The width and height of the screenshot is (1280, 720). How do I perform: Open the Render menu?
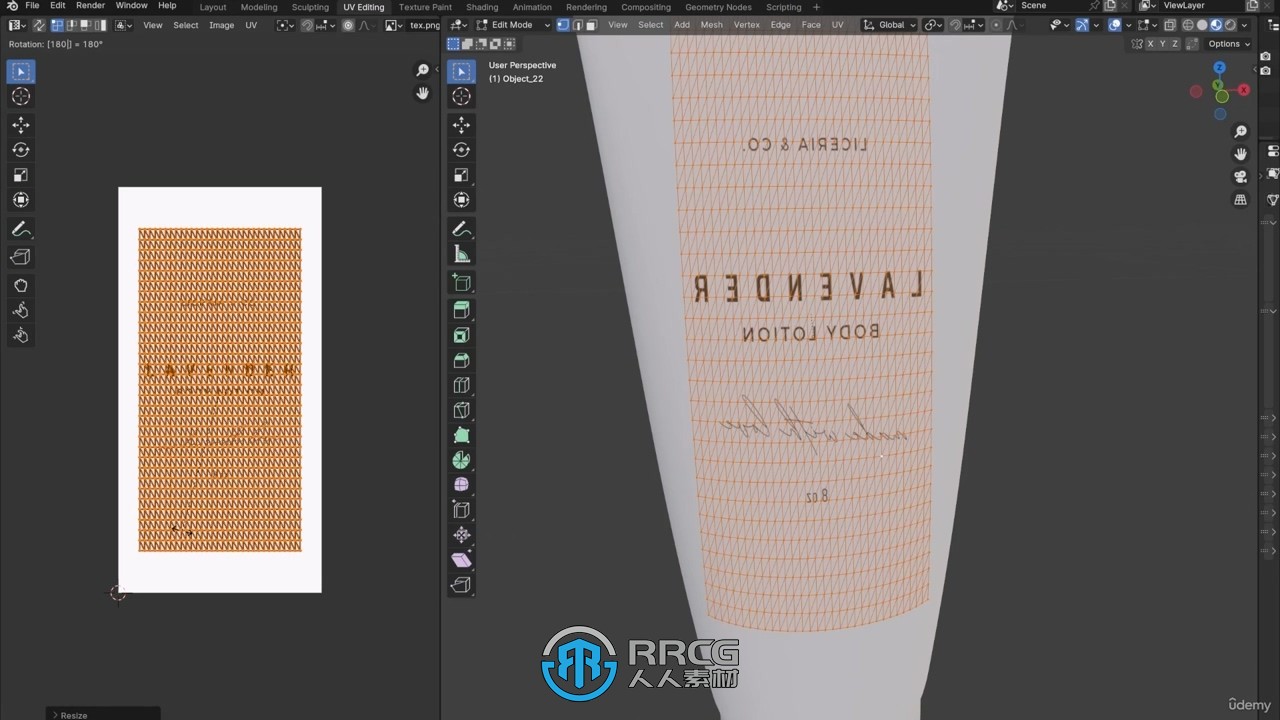(90, 6)
